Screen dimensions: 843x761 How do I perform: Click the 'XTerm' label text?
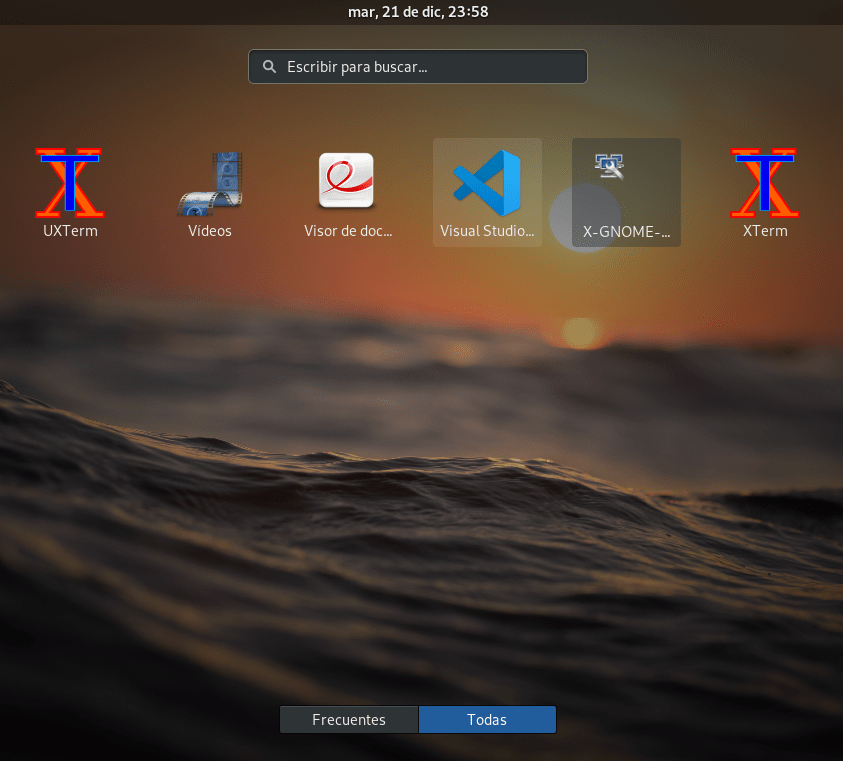point(765,231)
